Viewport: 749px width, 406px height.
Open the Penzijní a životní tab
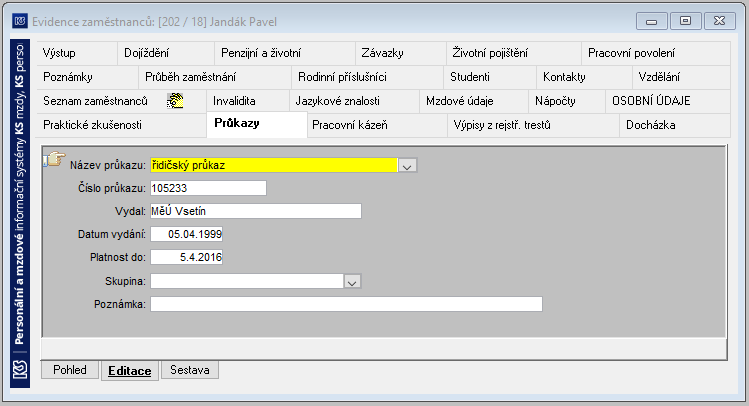285,53
